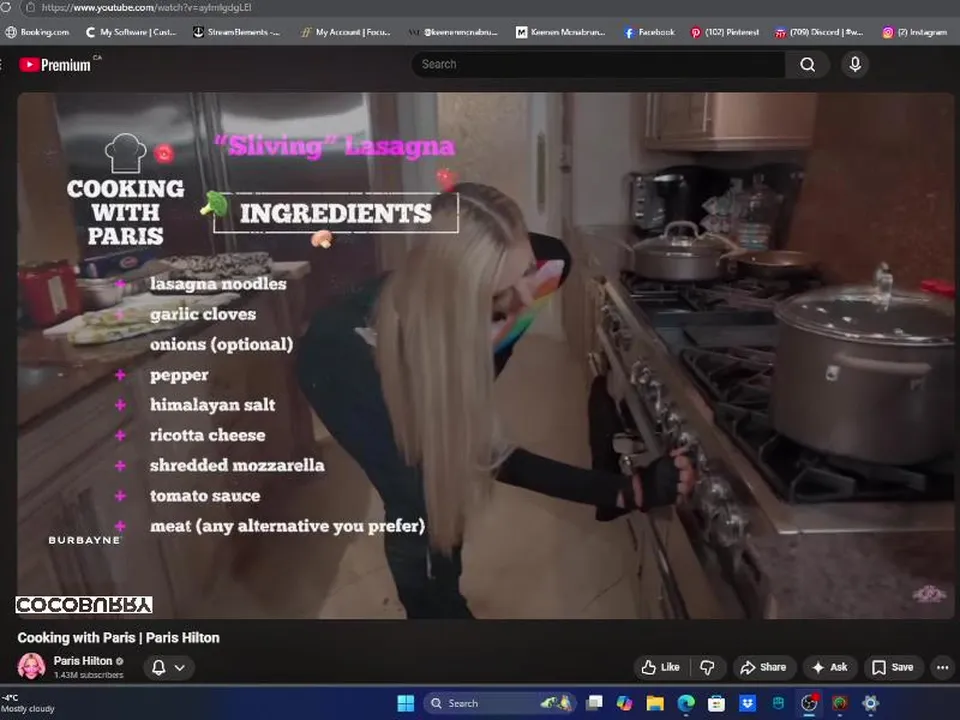Click the Ask button
960x720 pixels.
[830, 667]
